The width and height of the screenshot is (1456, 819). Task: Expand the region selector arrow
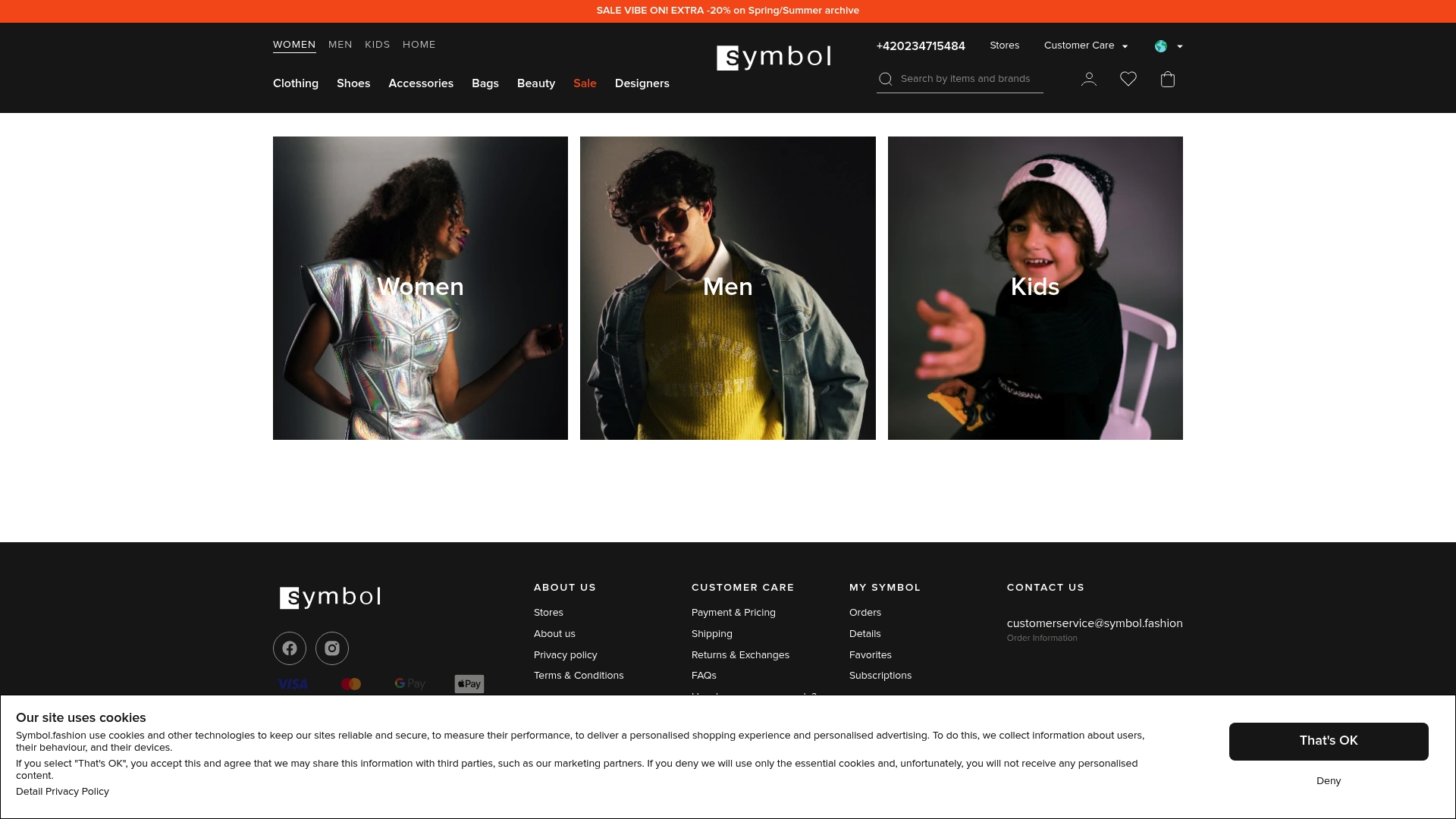pos(1179,46)
